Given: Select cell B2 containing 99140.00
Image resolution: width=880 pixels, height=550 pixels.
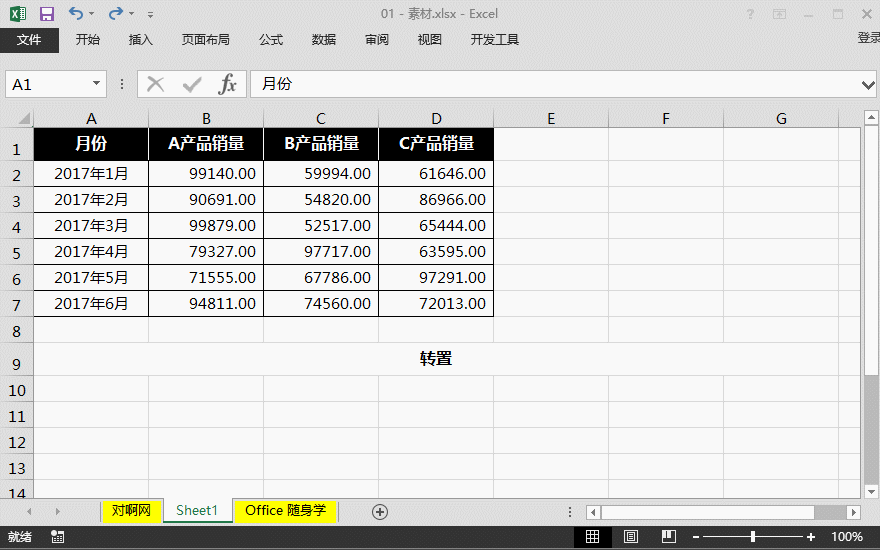Looking at the screenshot, I should (x=206, y=174).
